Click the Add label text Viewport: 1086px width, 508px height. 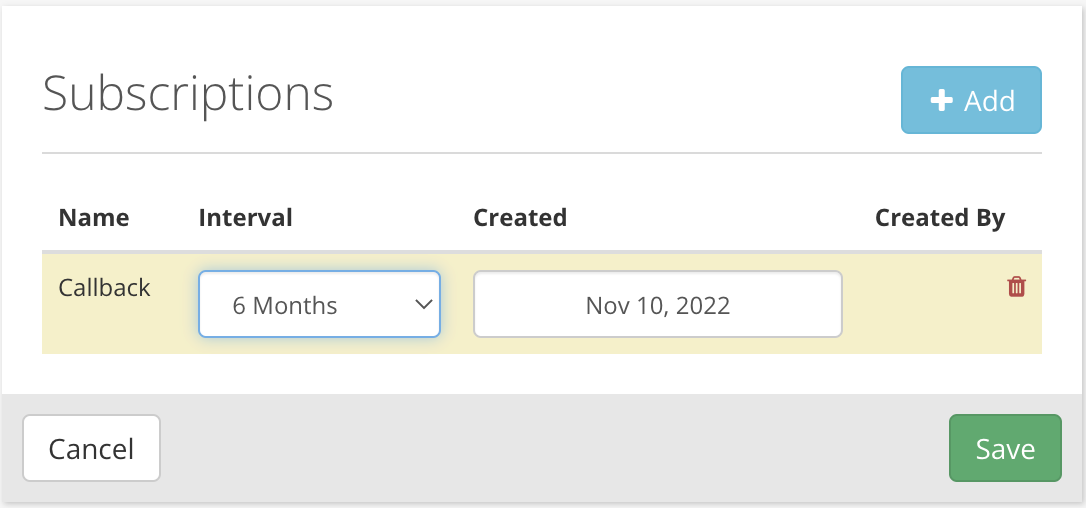coord(990,101)
